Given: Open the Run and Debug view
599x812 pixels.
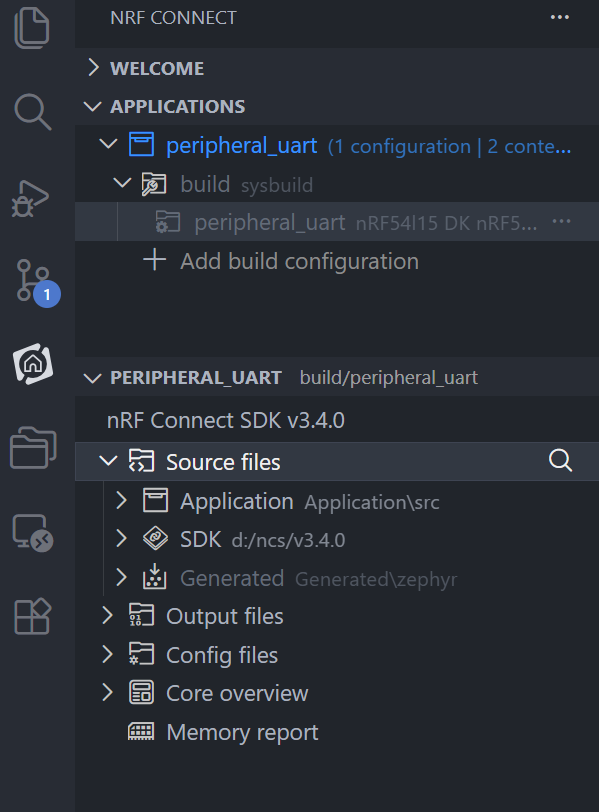Looking at the screenshot, I should (31, 198).
